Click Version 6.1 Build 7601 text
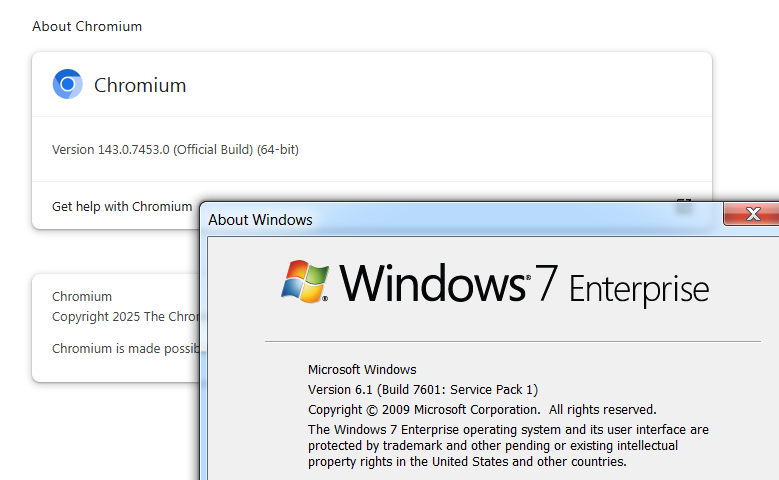The width and height of the screenshot is (779, 480). [x=423, y=390]
